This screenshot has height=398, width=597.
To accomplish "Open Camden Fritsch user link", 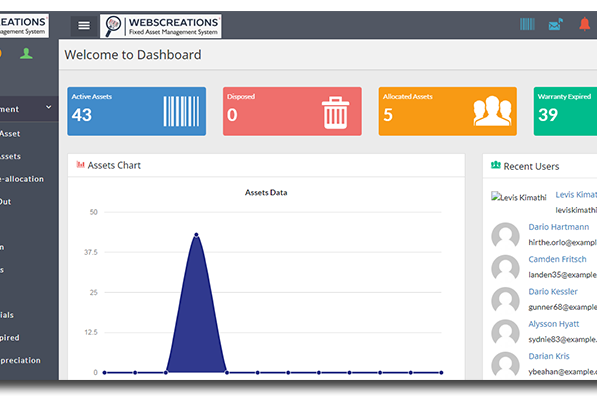I will pyautogui.click(x=557, y=259).
